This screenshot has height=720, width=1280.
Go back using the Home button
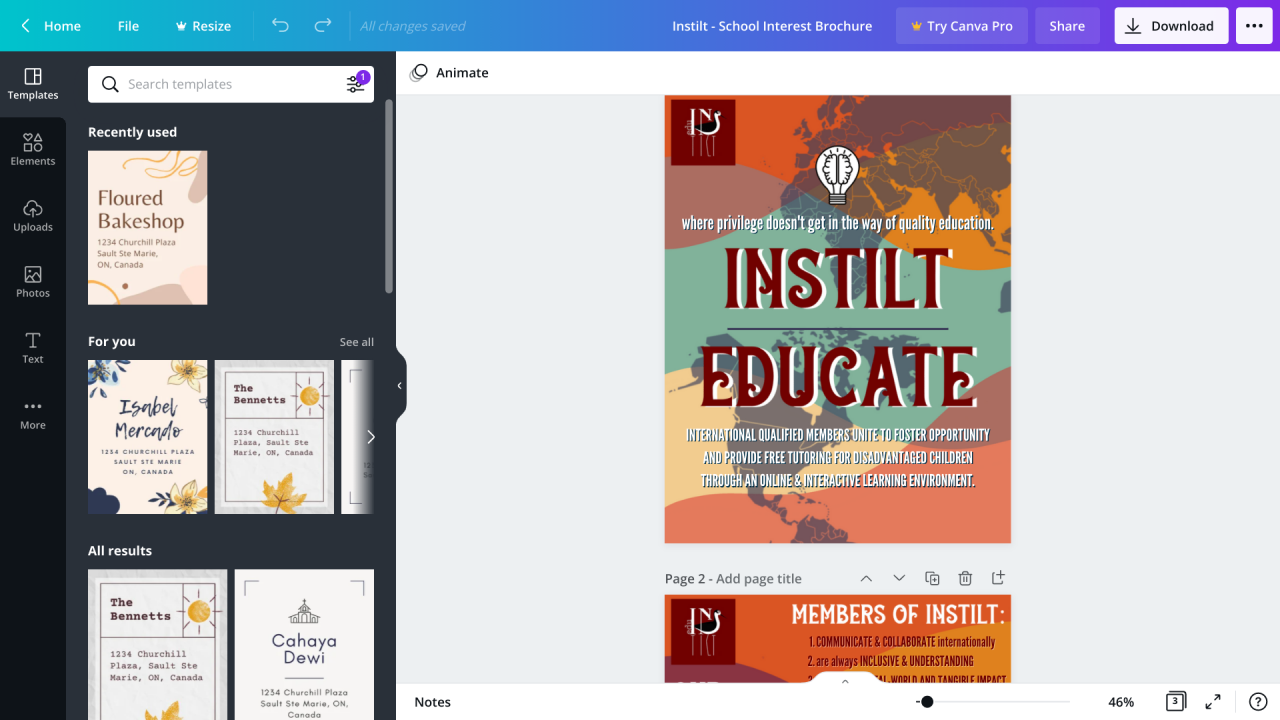50,26
